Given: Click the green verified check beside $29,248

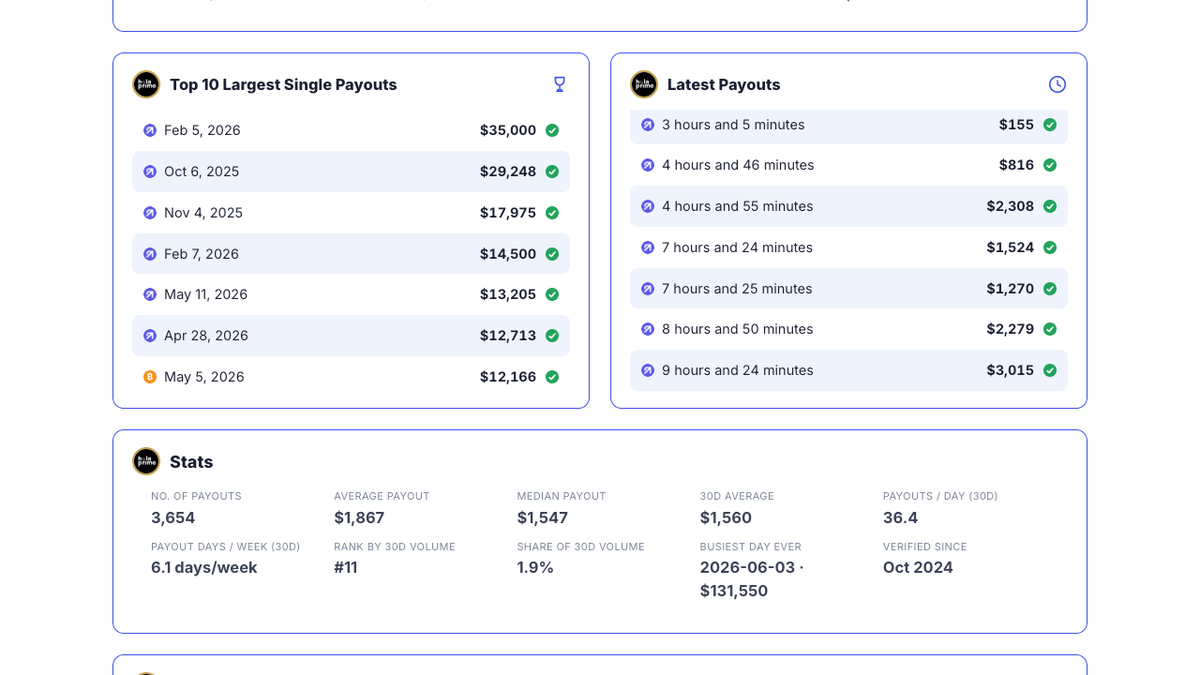Looking at the screenshot, I should (552, 171).
